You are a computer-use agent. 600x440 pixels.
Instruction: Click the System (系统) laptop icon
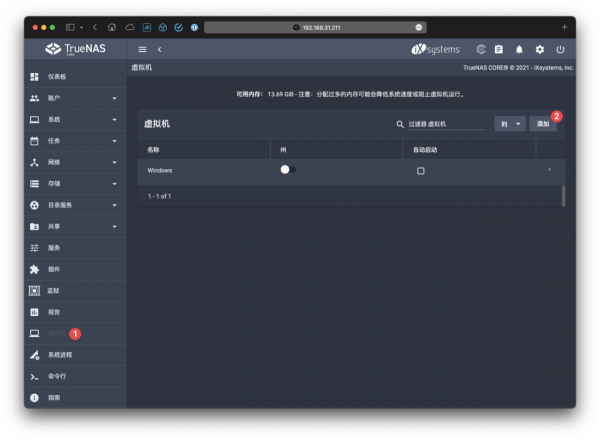pos(34,120)
